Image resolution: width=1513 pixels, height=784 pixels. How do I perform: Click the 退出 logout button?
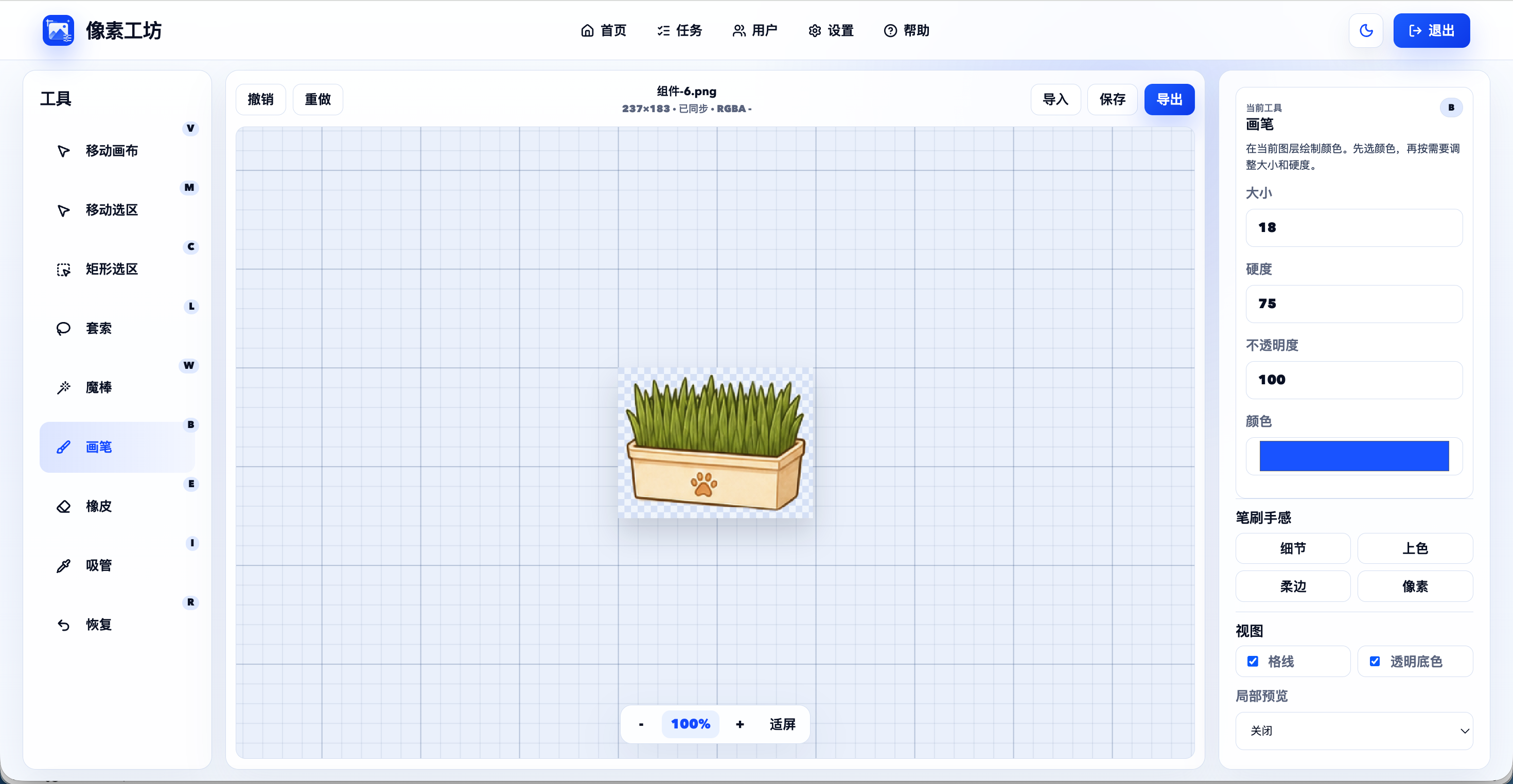point(1431,30)
